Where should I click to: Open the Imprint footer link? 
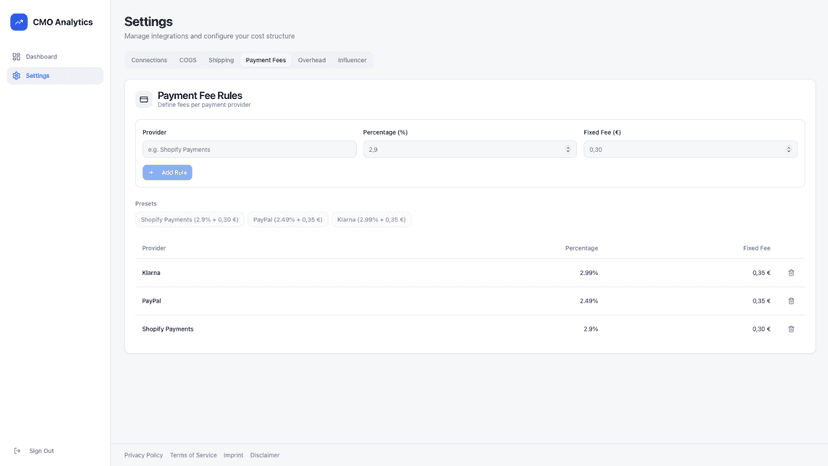[233, 455]
